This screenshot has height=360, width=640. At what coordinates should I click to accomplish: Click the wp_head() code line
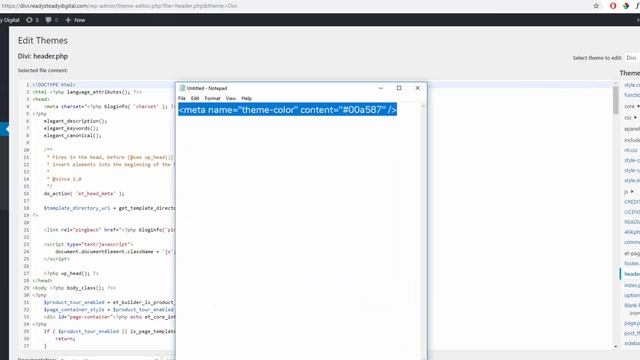[x=71, y=273]
